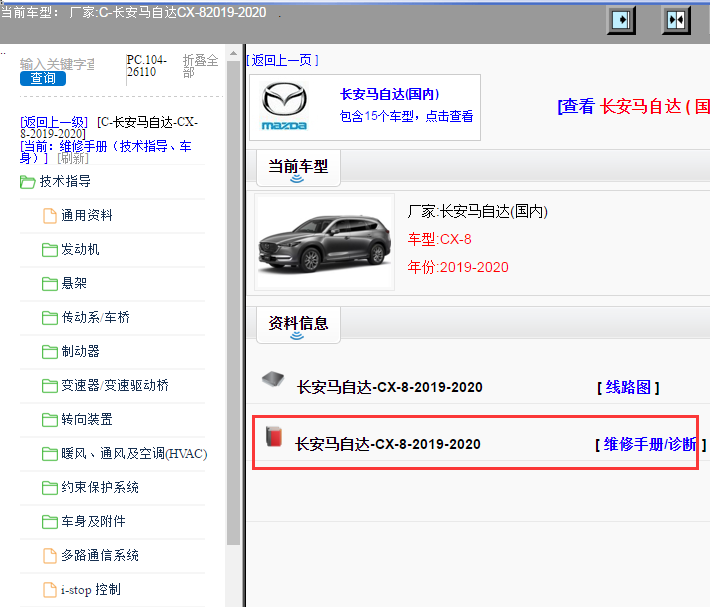Expand the 悬架 tree item
The width and height of the screenshot is (710, 607).
coord(74,283)
